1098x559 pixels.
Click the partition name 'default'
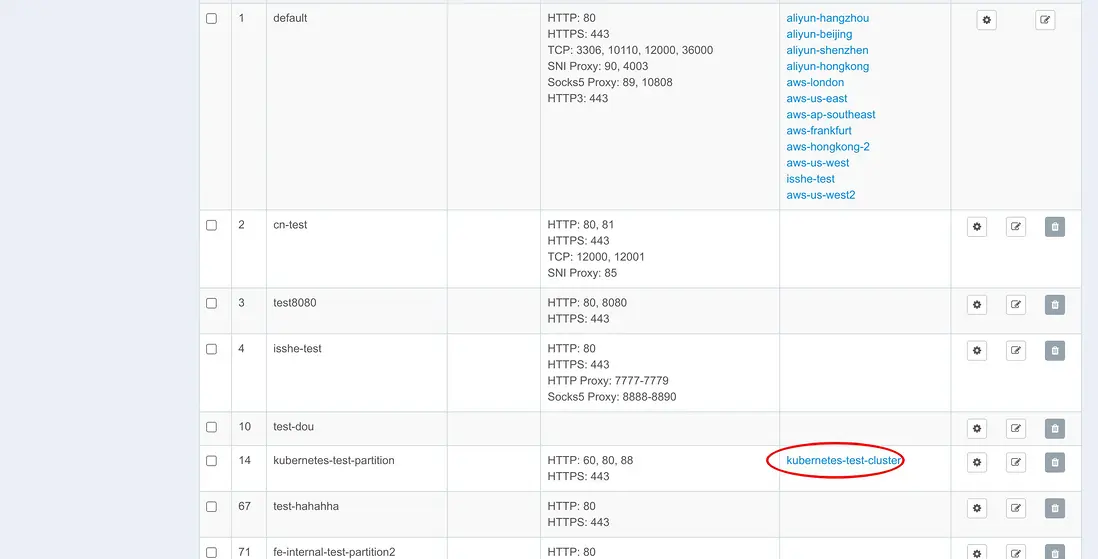pos(290,18)
